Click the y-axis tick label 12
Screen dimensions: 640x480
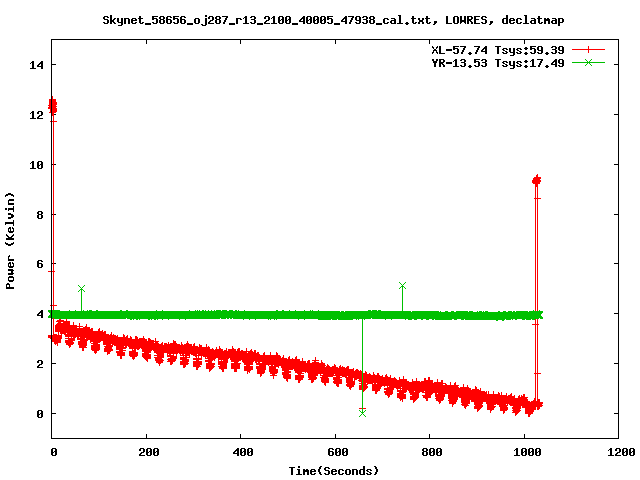pos(36,115)
